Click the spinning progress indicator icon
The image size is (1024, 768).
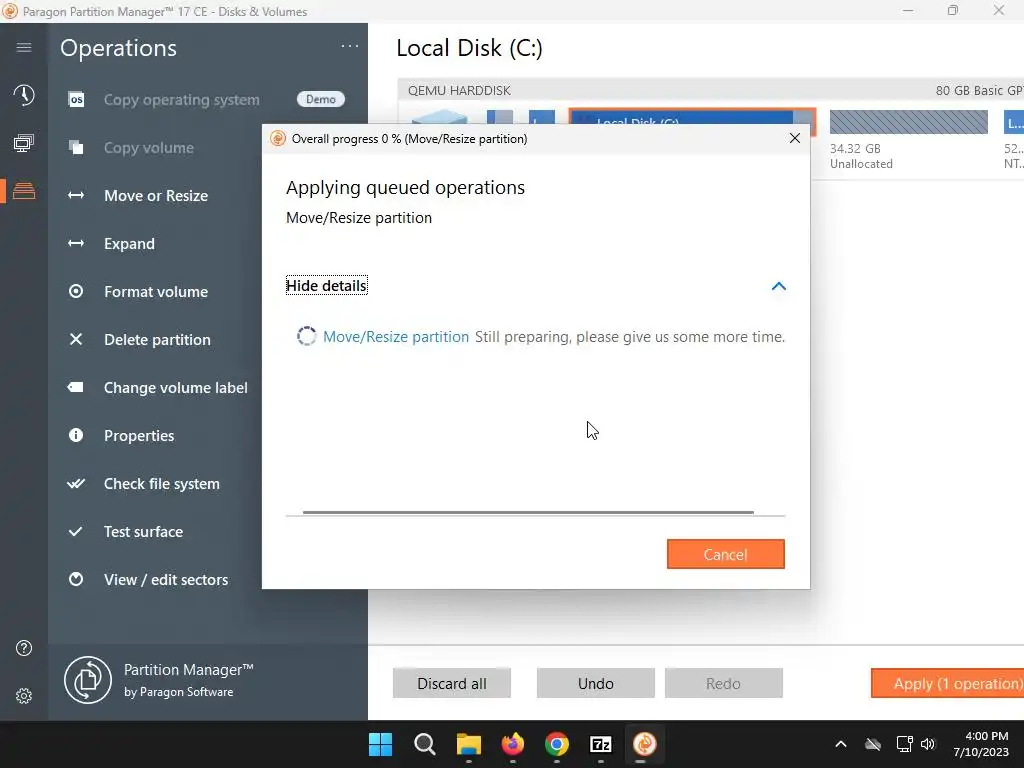tap(306, 336)
